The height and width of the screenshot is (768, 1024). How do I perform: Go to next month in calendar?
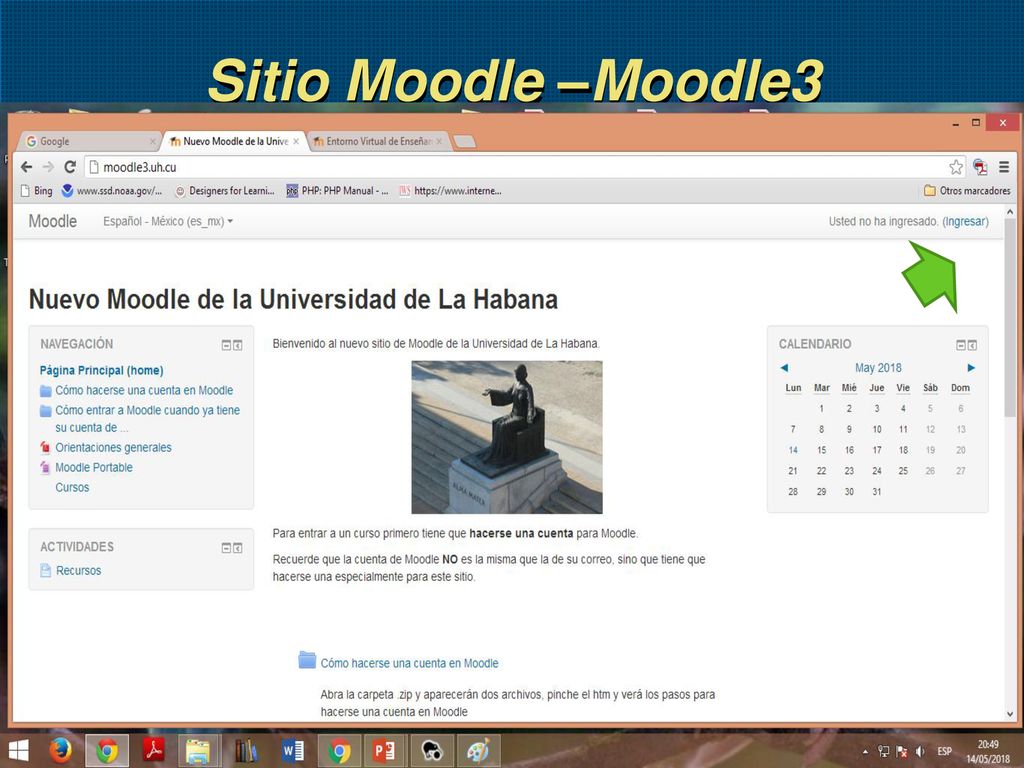(x=971, y=368)
